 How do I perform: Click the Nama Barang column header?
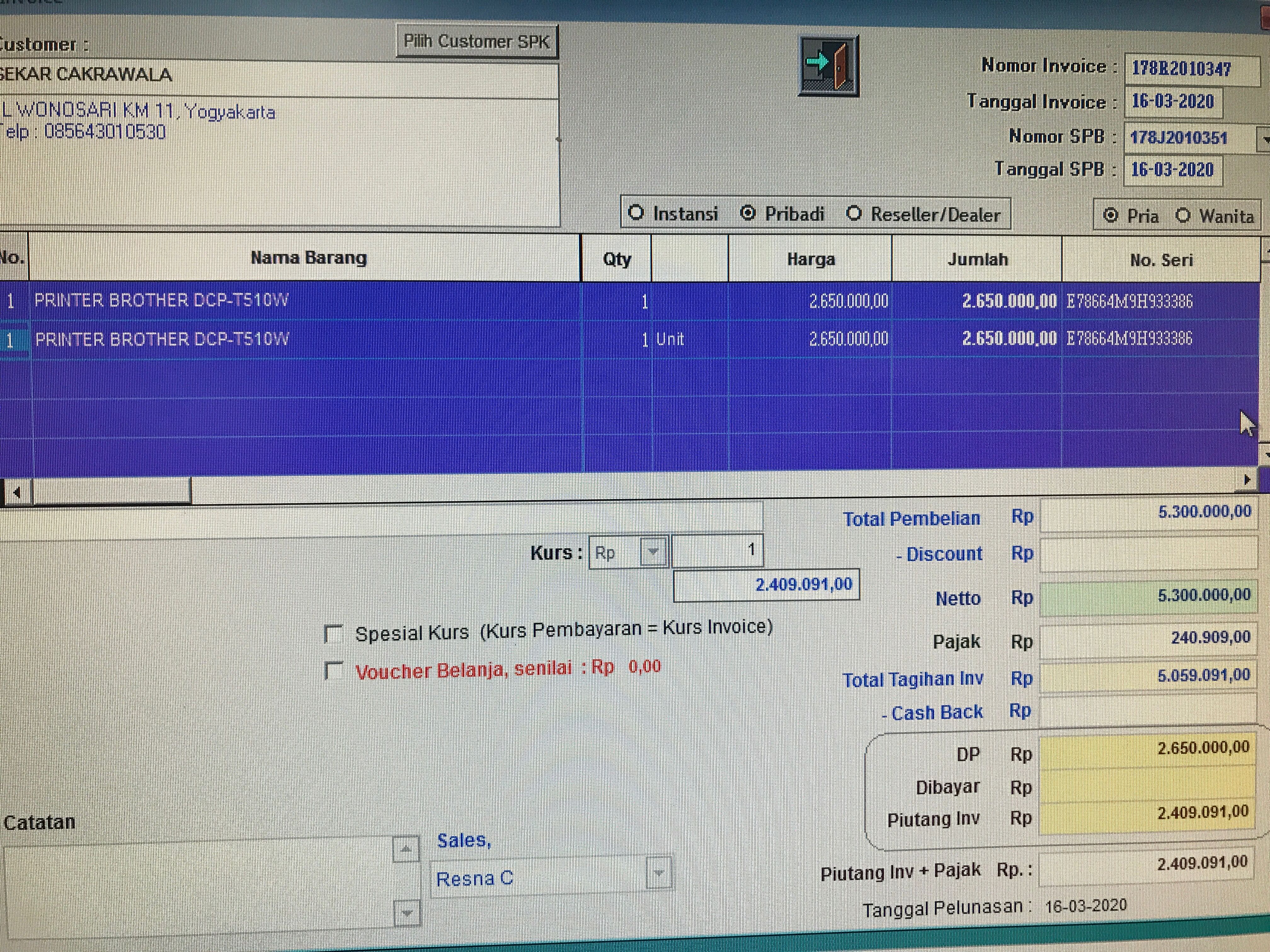[308, 258]
